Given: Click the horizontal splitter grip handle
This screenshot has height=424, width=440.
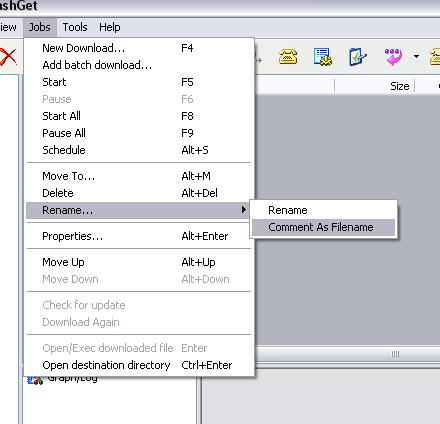Looking at the screenshot, I should [395, 354].
